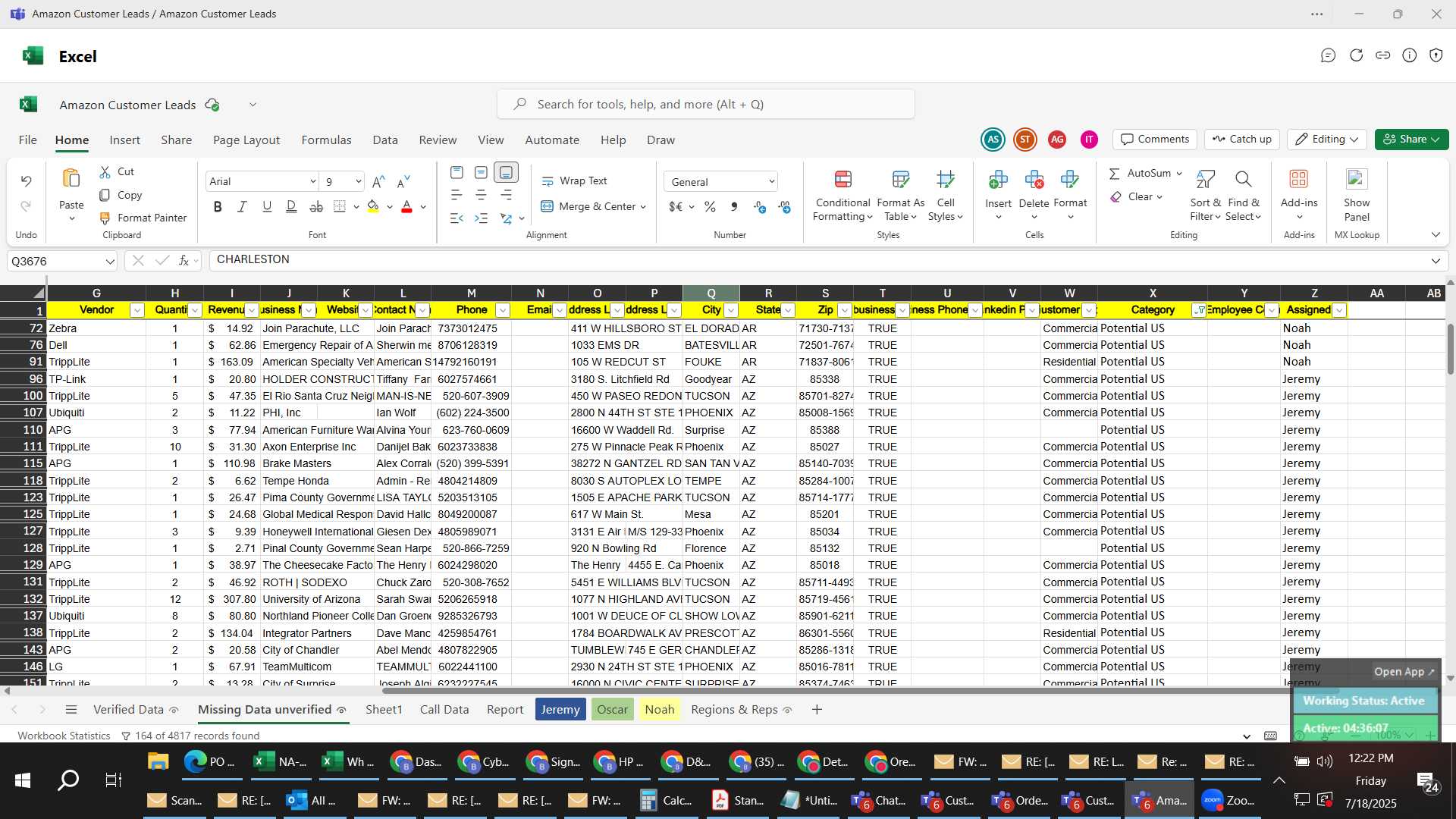Viewport: 1456px width, 819px height.
Task: Apply red font color
Action: pos(406,206)
